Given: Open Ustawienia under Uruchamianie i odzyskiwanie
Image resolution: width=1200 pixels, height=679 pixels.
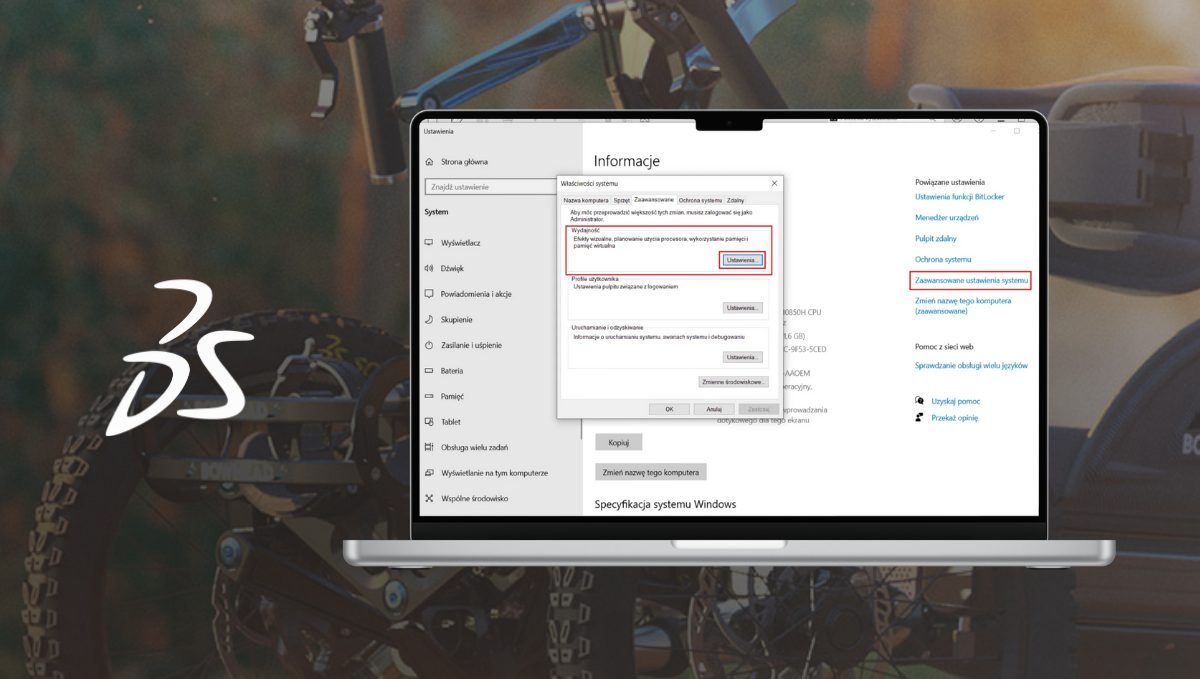Looking at the screenshot, I should [x=743, y=357].
